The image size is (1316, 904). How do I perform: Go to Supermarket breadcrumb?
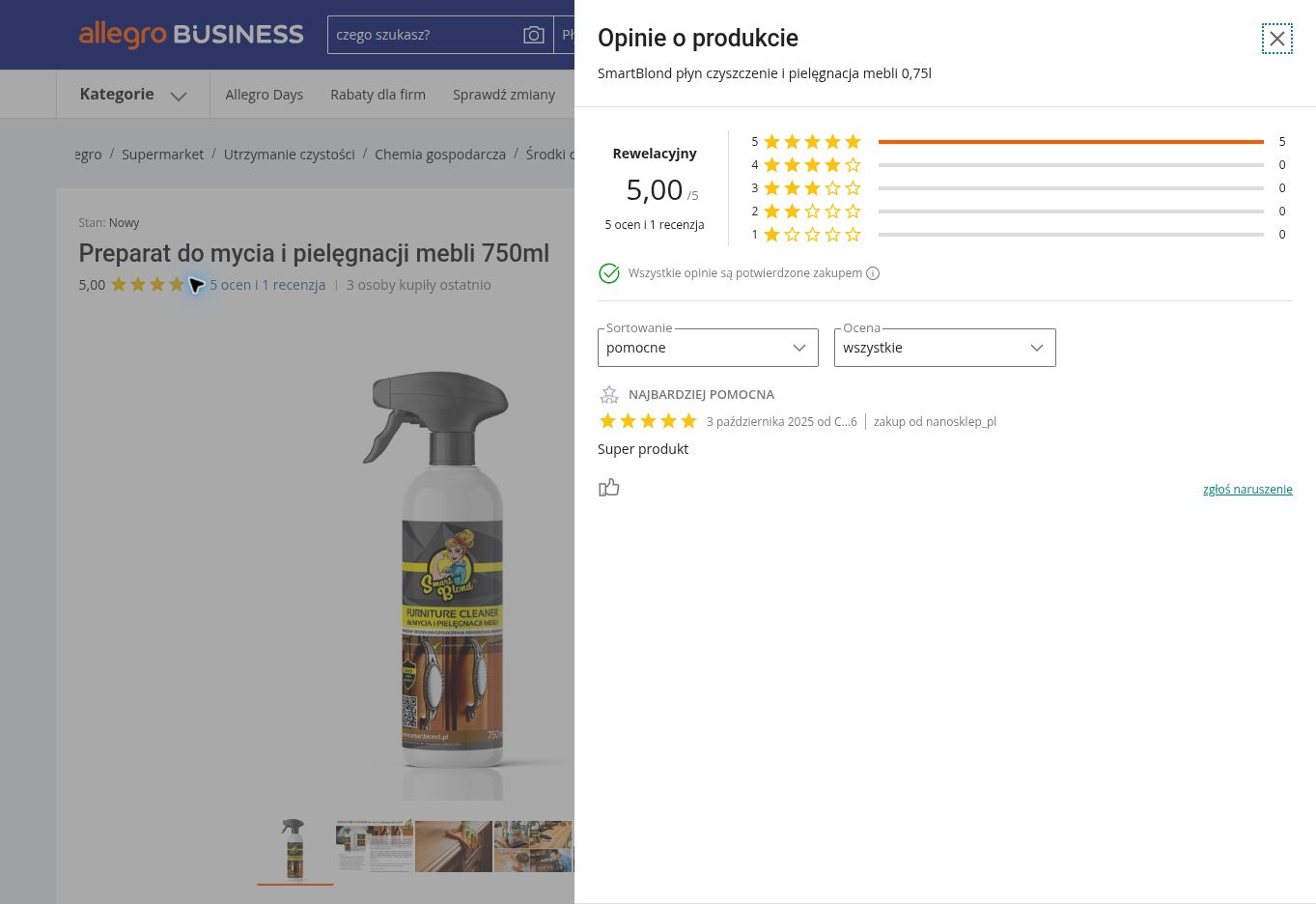162,155
